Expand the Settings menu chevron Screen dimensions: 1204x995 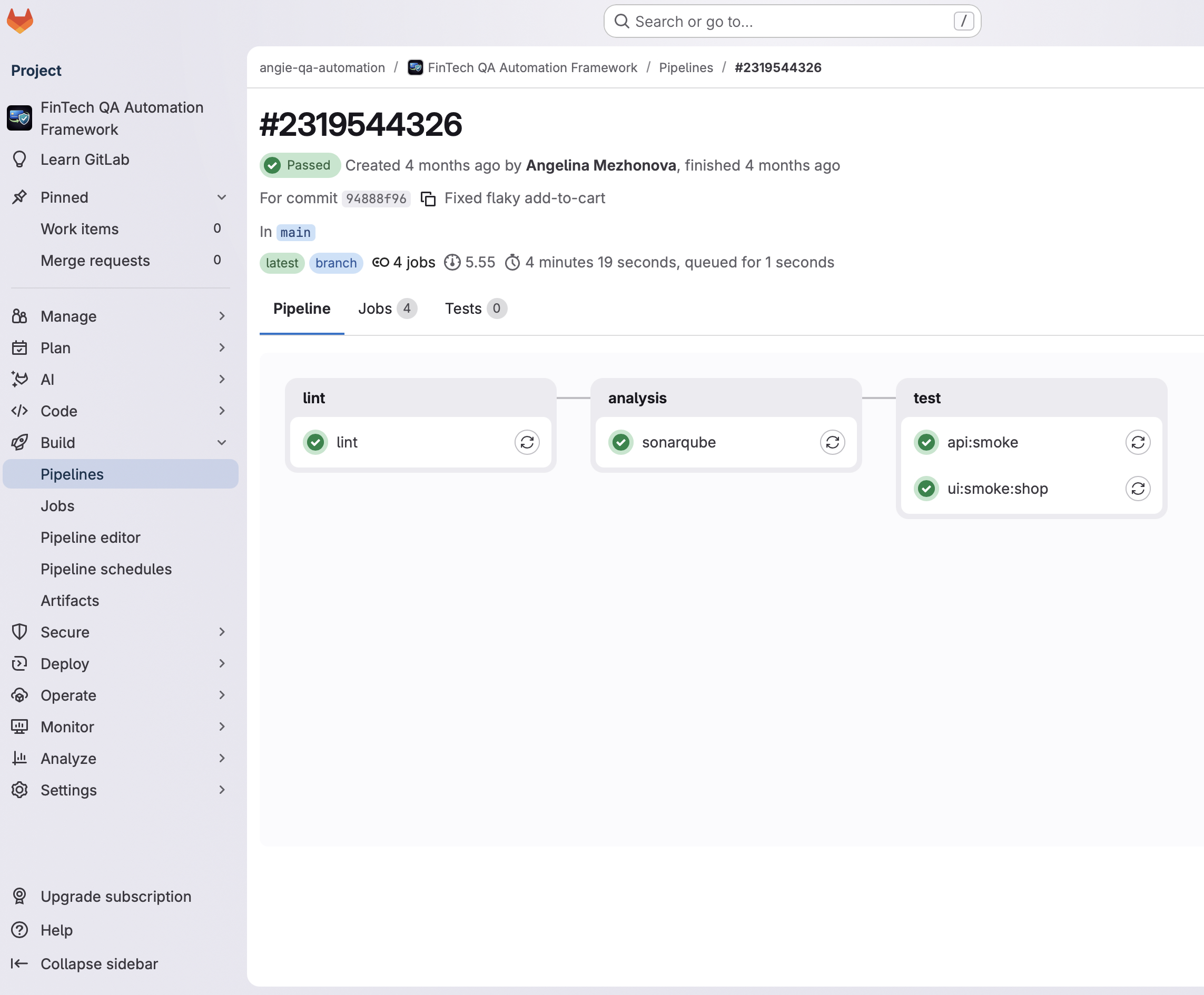[x=222, y=790]
